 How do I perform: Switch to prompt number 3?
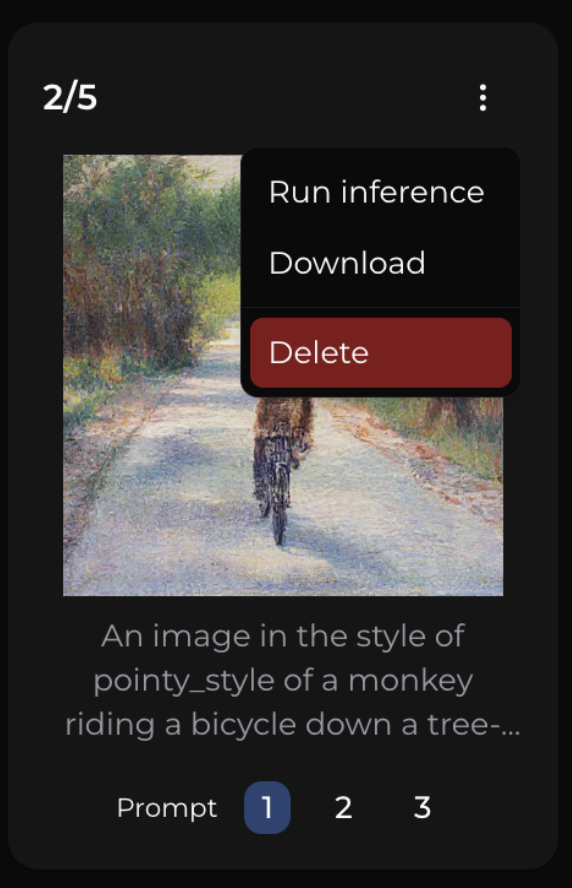coord(422,808)
